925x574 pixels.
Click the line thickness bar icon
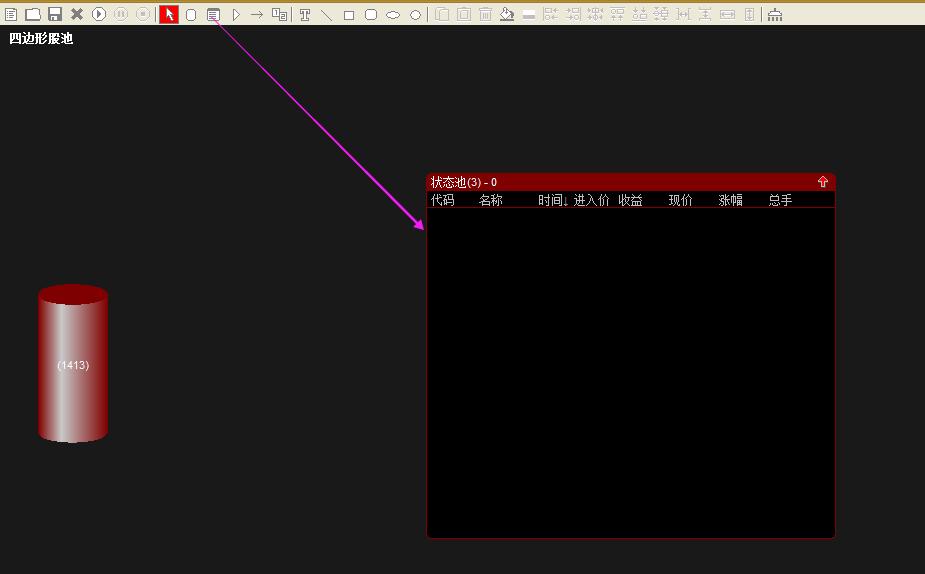click(529, 15)
